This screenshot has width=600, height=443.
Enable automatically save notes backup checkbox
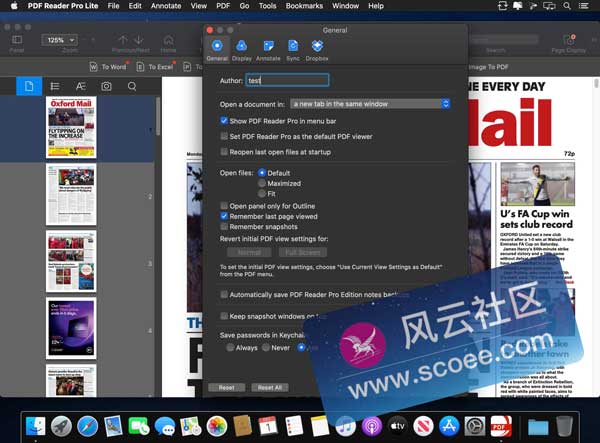click(x=224, y=295)
